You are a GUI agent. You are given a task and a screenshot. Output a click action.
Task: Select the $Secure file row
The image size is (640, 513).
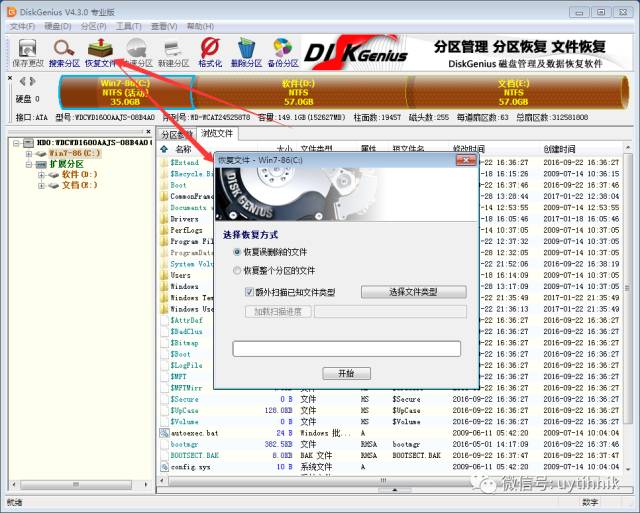pyautogui.click(x=391, y=399)
